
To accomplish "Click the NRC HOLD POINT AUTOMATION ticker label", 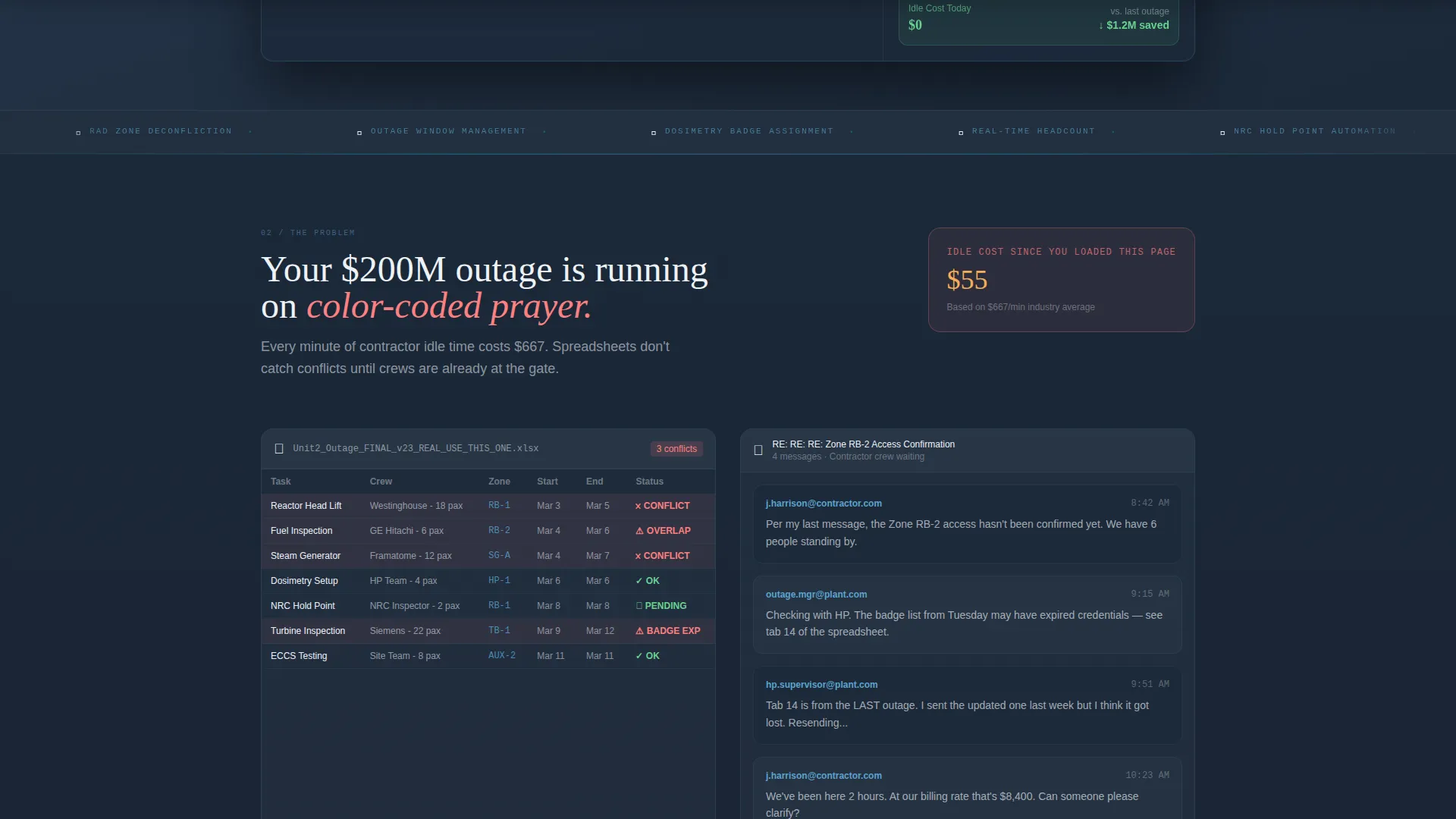I will (x=1314, y=131).
